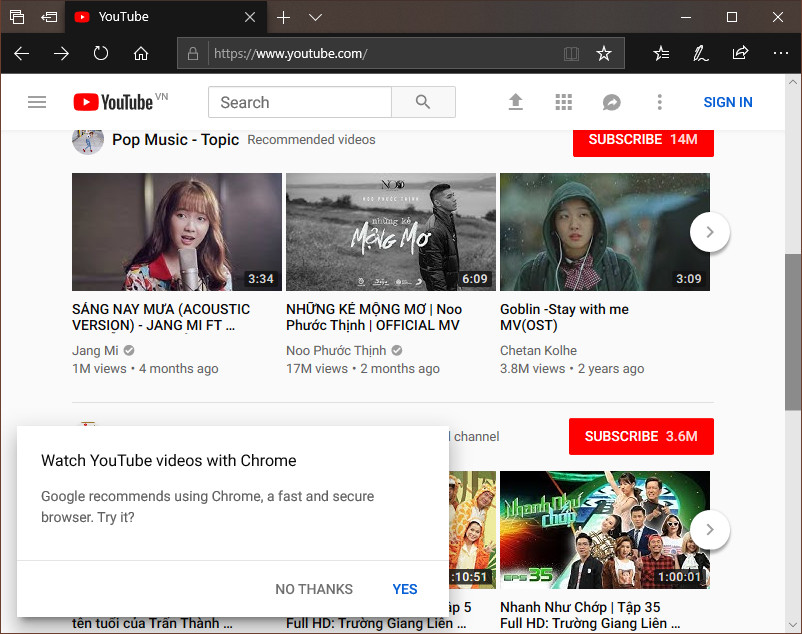Viewport: 802px width, 634px height.
Task: Click into the YouTube Search field
Action: tap(300, 102)
